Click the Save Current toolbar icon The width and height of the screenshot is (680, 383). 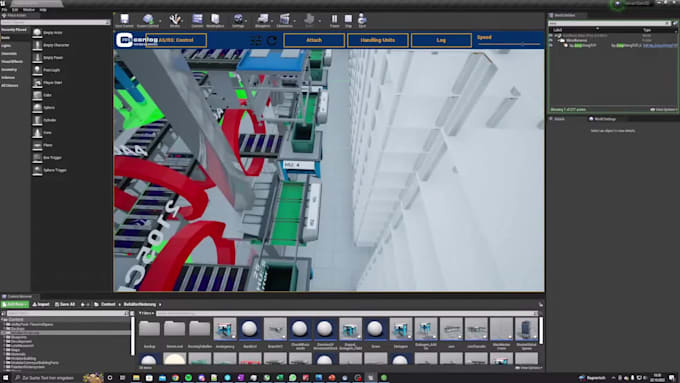pos(124,20)
